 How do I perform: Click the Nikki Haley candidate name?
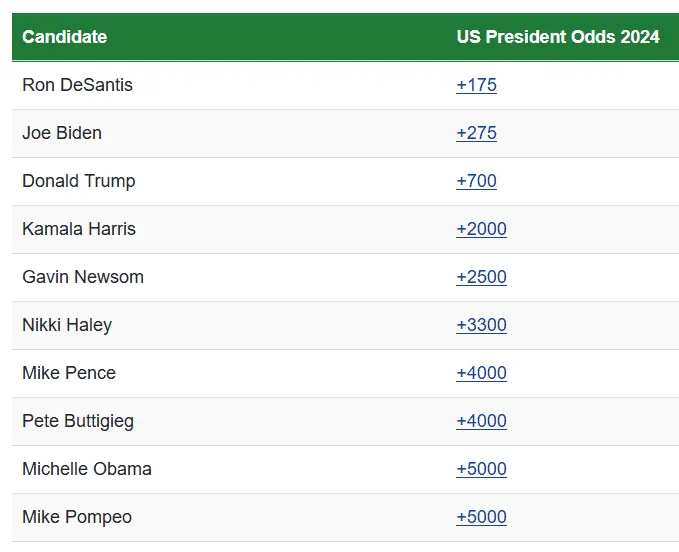67,325
